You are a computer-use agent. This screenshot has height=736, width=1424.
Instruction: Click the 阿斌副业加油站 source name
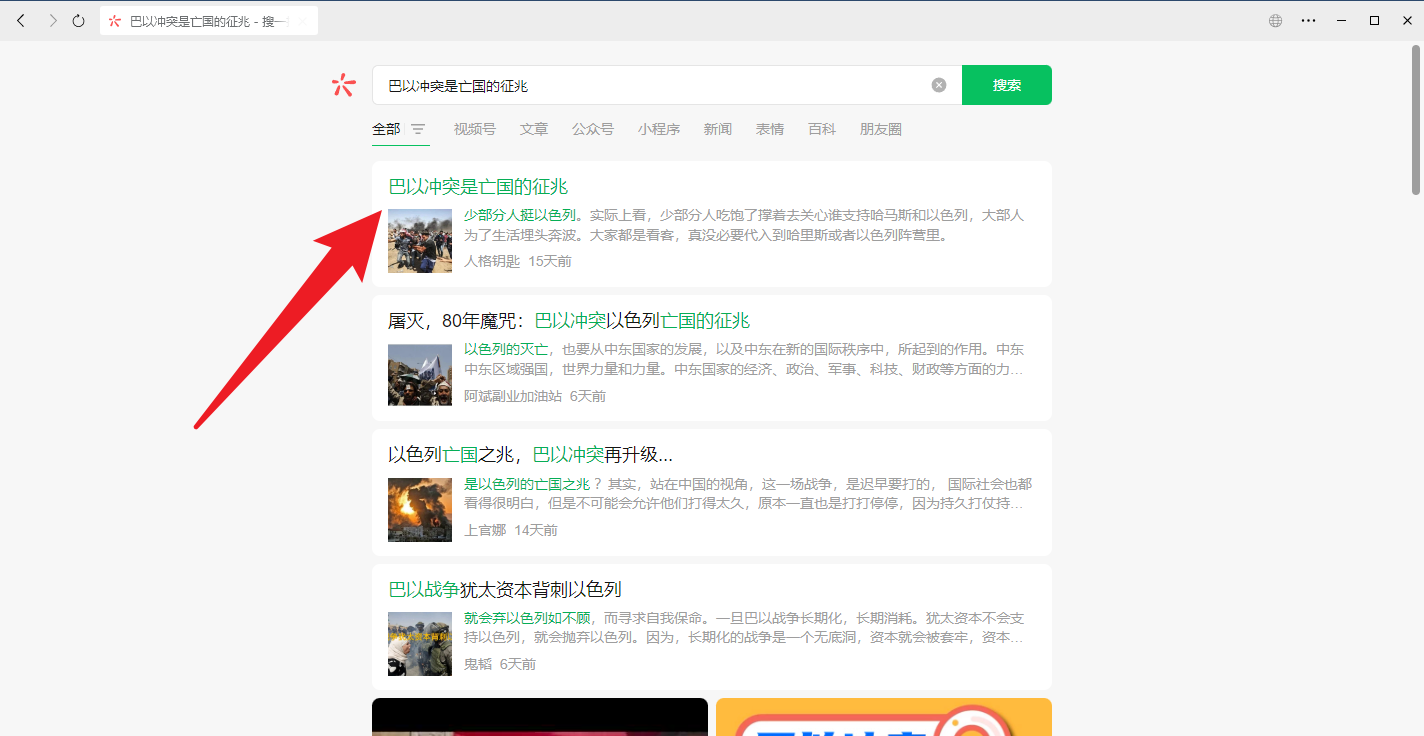pos(513,396)
